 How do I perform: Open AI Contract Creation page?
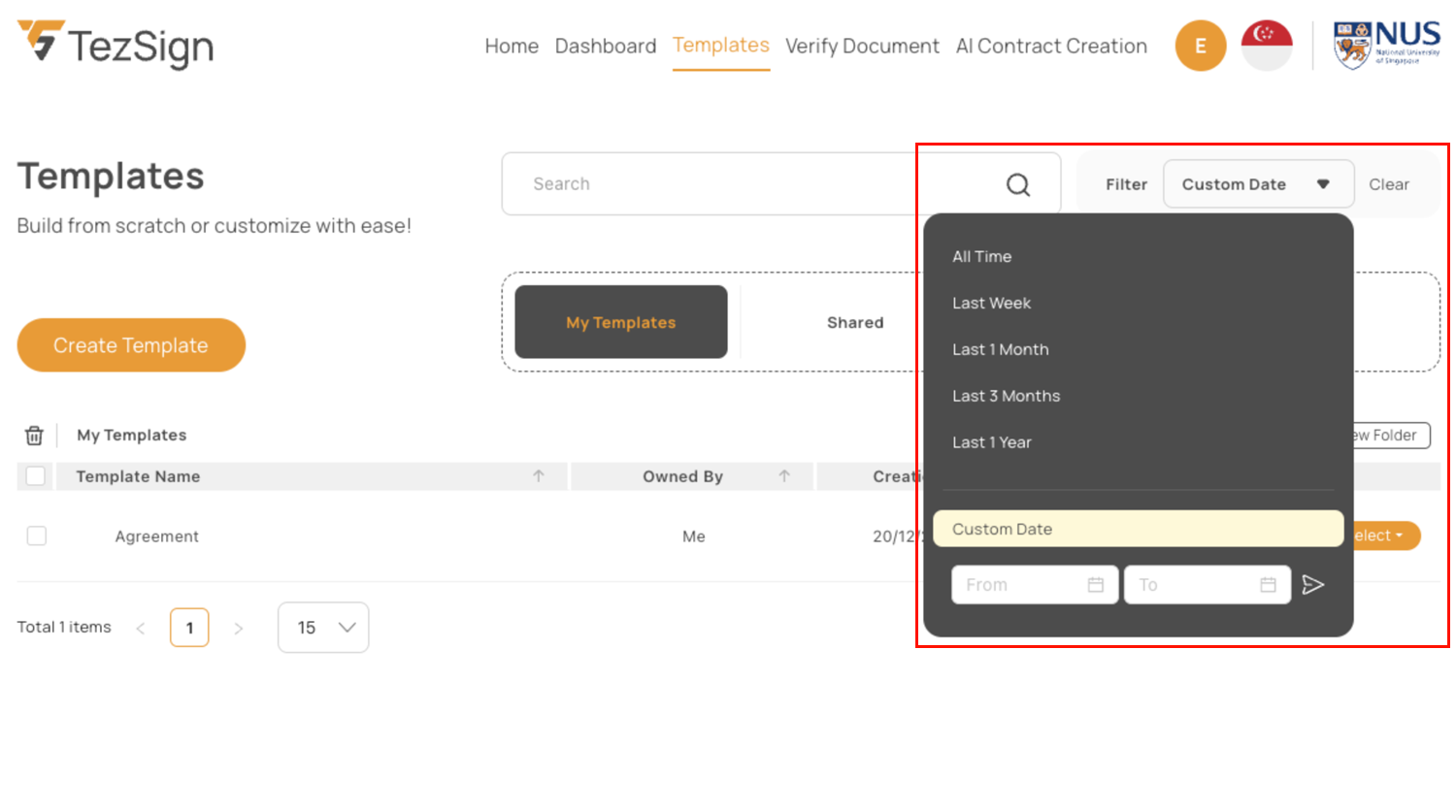[x=1051, y=46]
